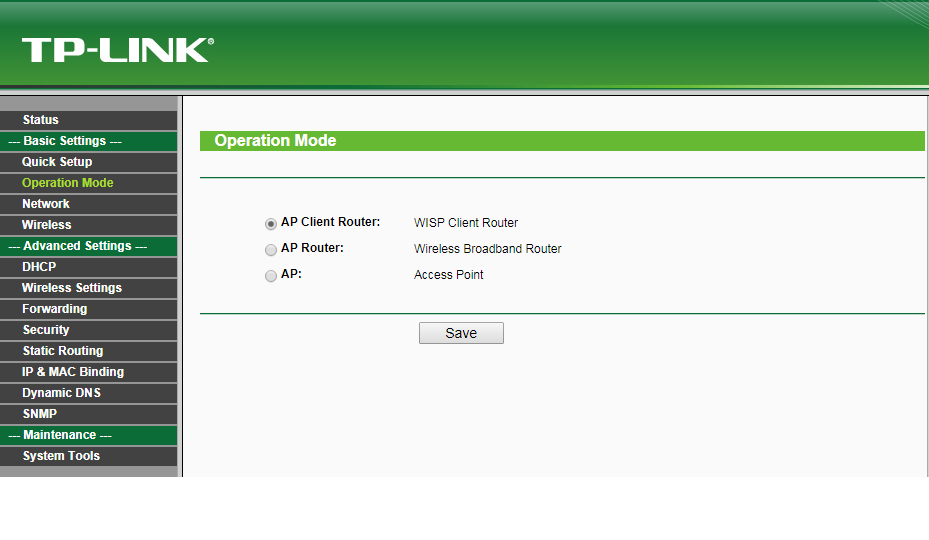Viewport: 929px width, 540px height.
Task: Select the AP Client Router radio button
Action: pyautogui.click(x=271, y=224)
